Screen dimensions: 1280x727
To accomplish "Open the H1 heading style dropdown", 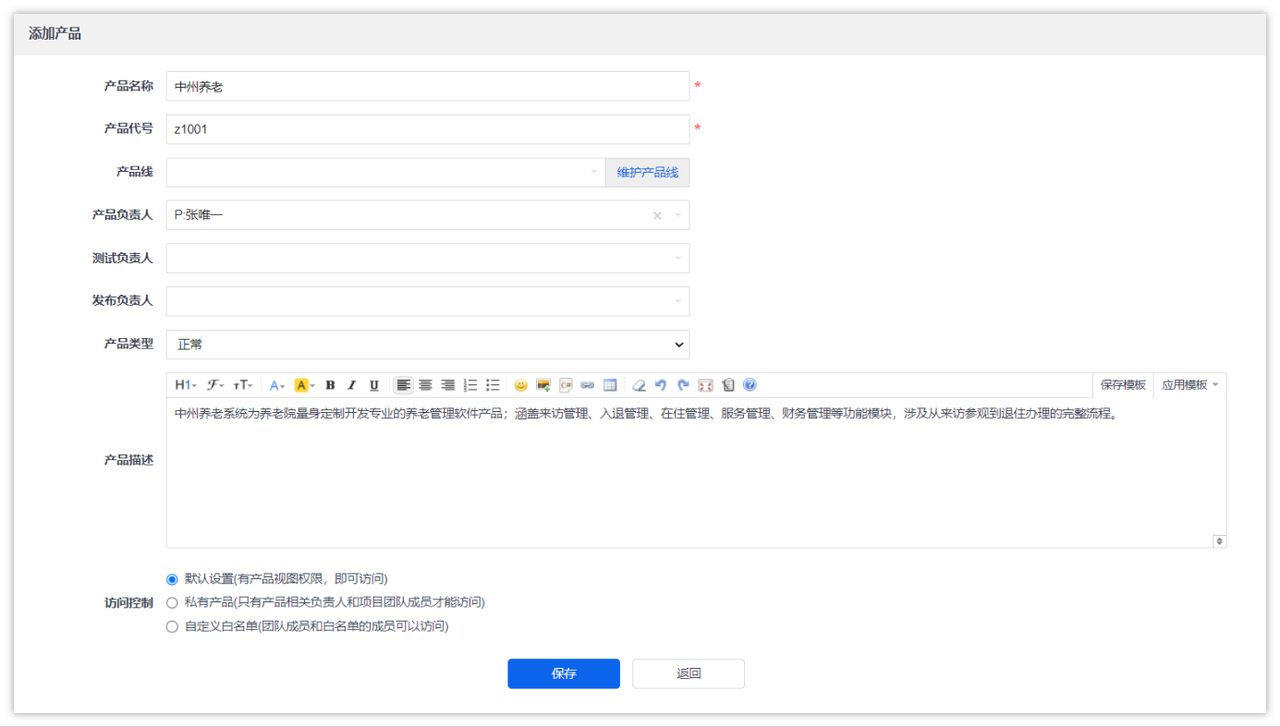I will click(186, 385).
